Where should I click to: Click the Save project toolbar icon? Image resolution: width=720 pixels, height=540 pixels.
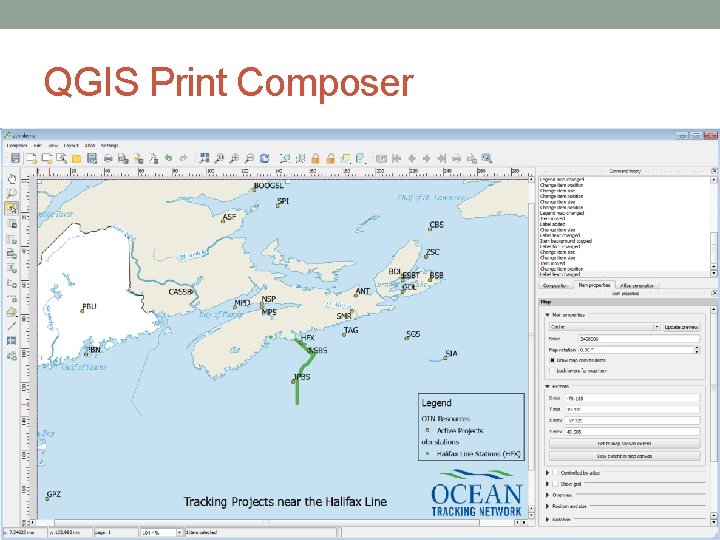(16, 158)
